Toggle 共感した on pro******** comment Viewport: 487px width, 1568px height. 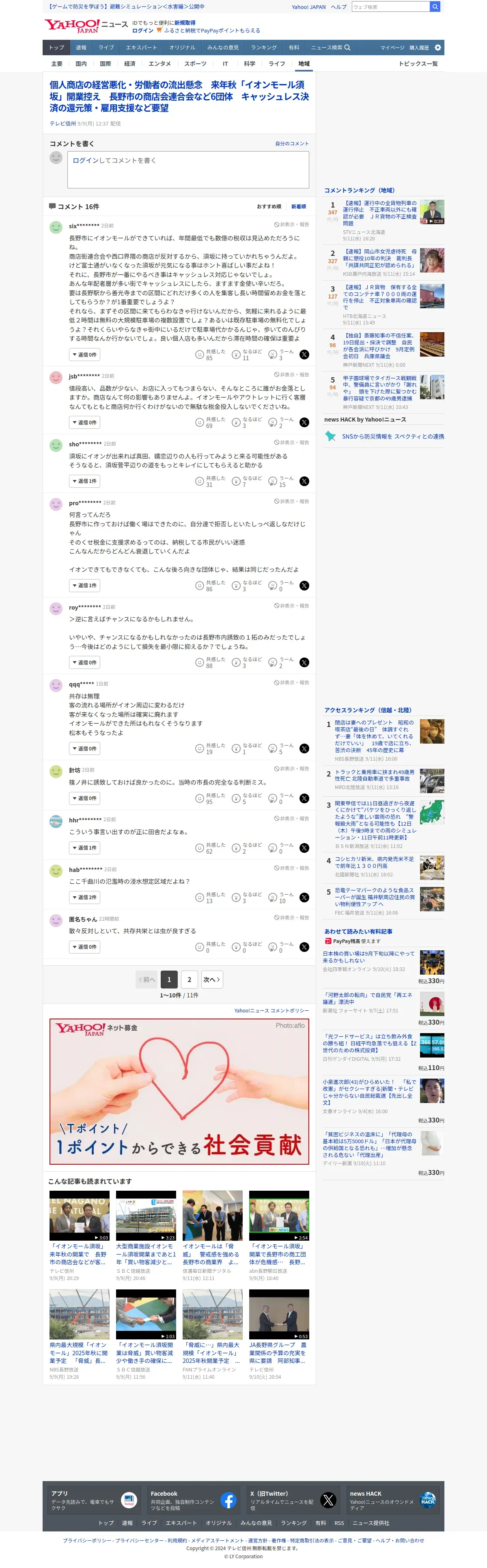click(210, 586)
